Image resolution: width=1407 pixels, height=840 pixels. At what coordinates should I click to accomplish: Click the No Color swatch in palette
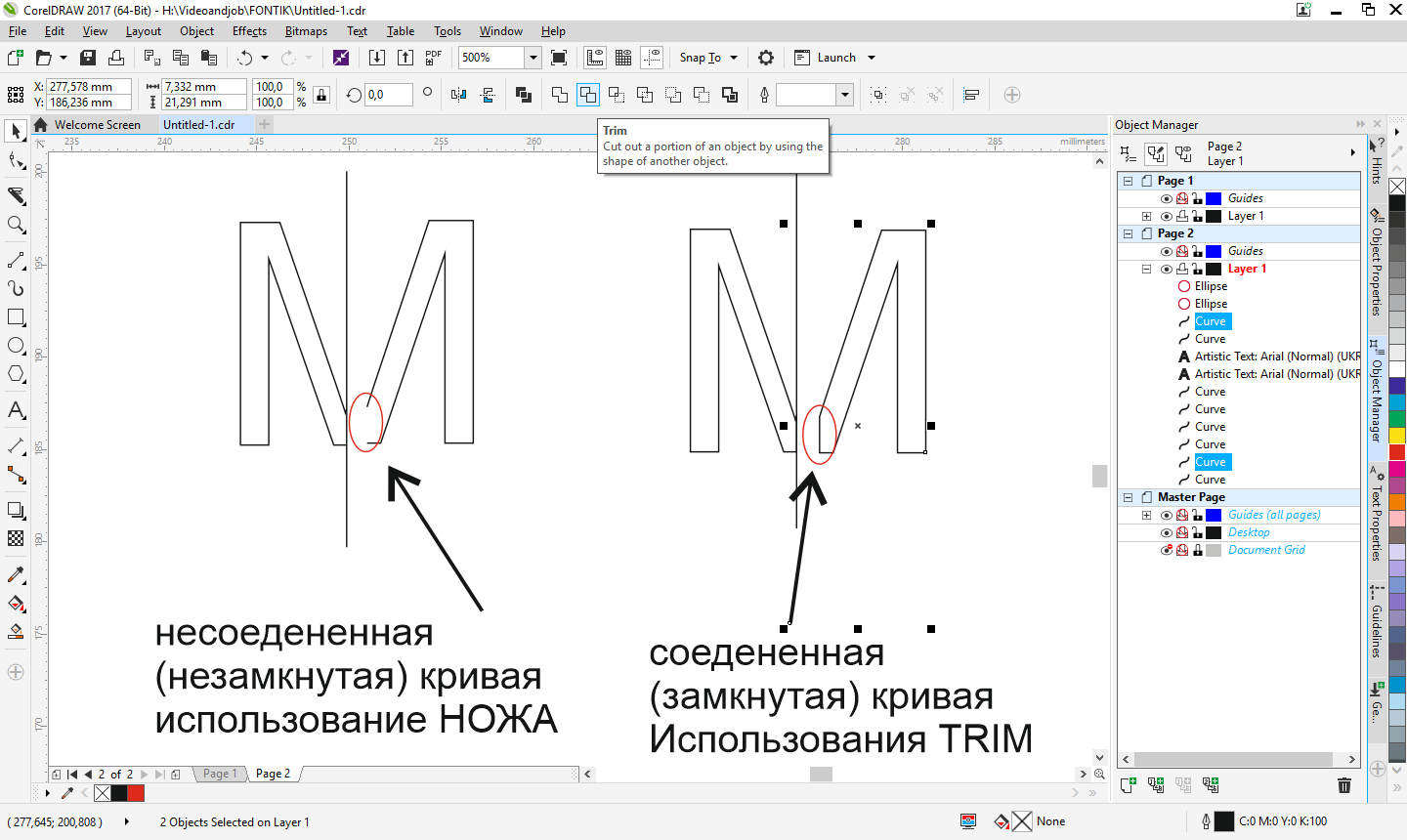pyautogui.click(x=1397, y=186)
